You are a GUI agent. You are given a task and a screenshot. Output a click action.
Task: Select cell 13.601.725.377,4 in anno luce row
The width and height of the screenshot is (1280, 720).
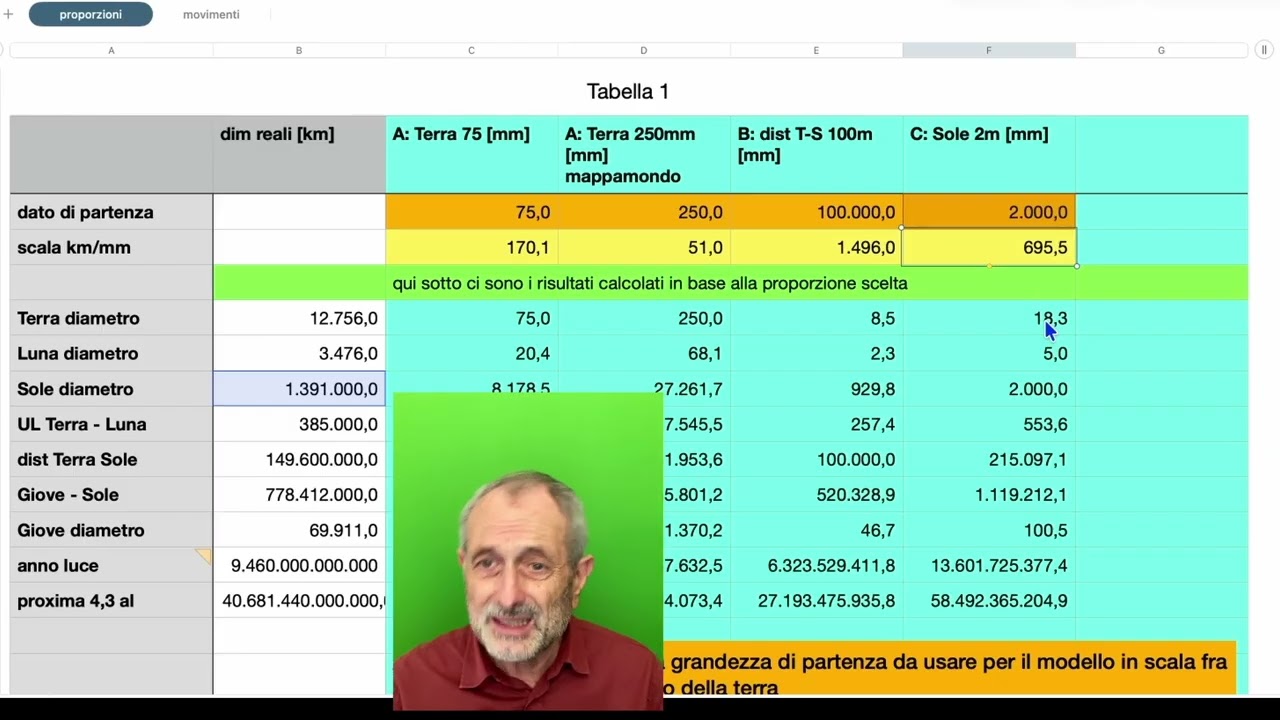[989, 565]
